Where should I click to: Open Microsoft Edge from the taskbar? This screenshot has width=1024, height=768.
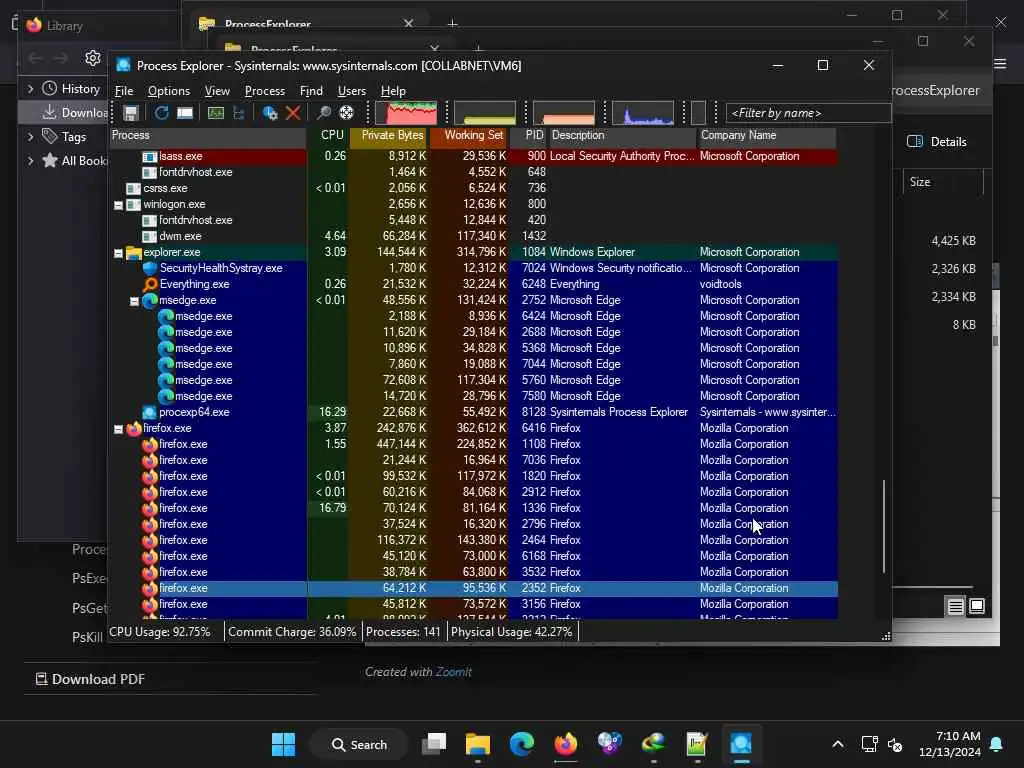pos(522,744)
